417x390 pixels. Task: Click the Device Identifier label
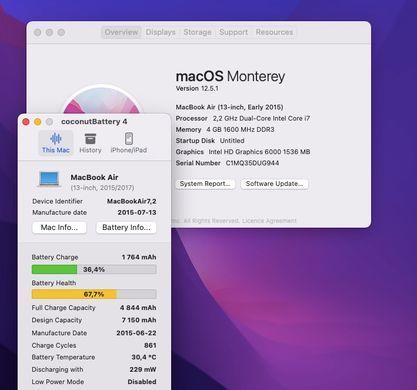tap(57, 201)
